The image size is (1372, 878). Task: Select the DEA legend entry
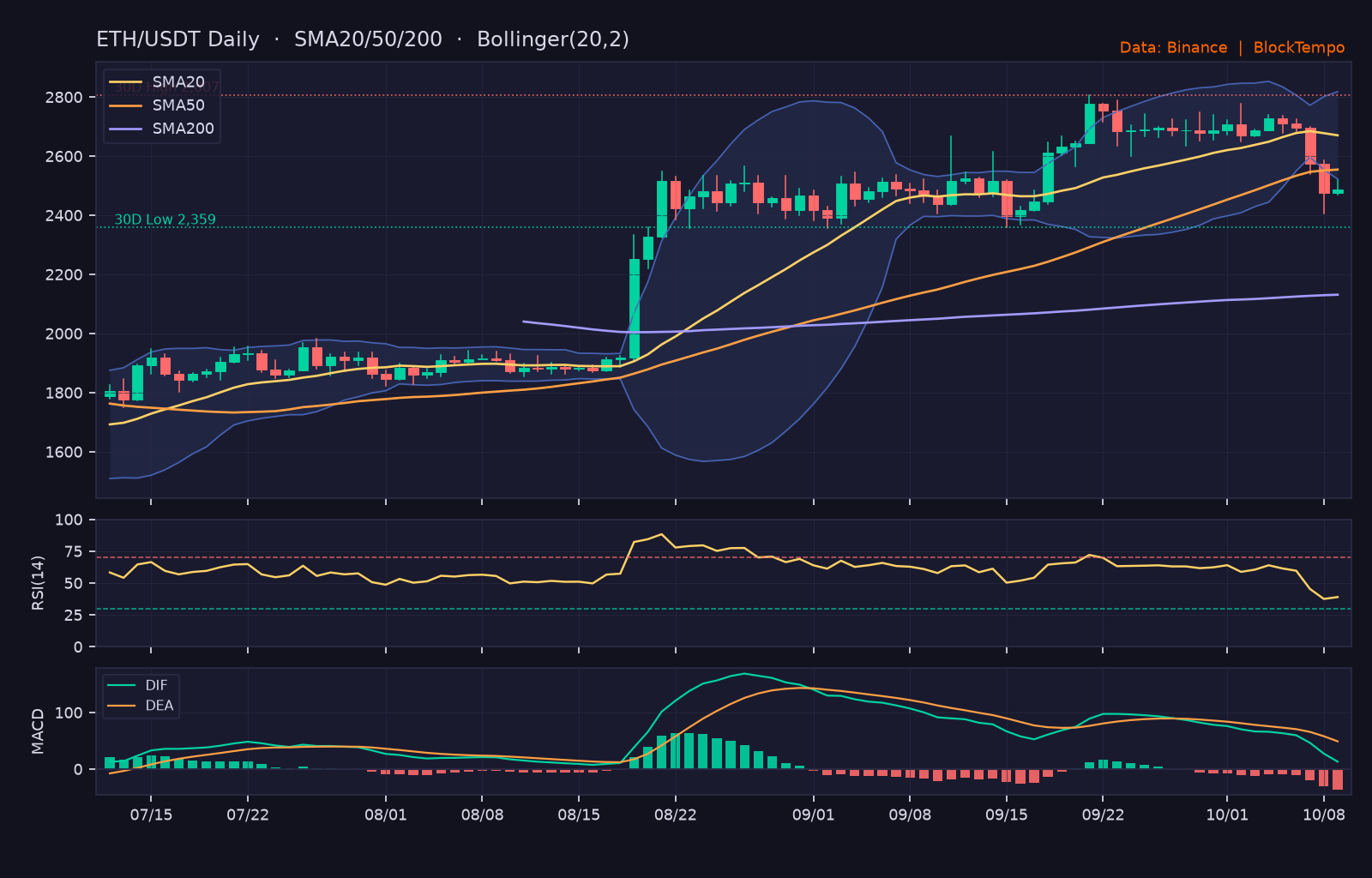point(141,706)
